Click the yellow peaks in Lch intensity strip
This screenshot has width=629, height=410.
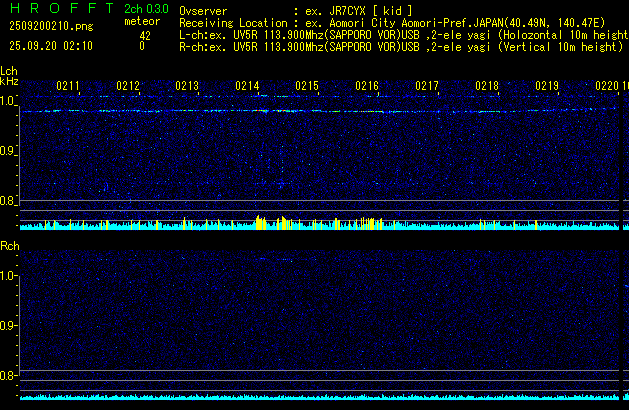pyautogui.click(x=260, y=222)
